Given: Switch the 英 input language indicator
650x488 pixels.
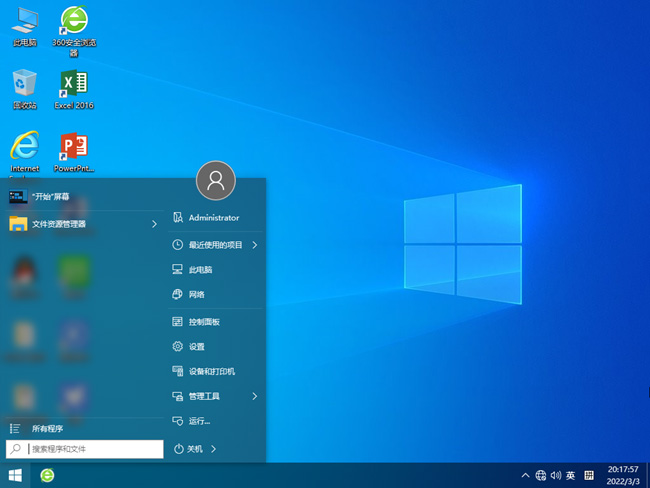Looking at the screenshot, I should click(x=570, y=476).
